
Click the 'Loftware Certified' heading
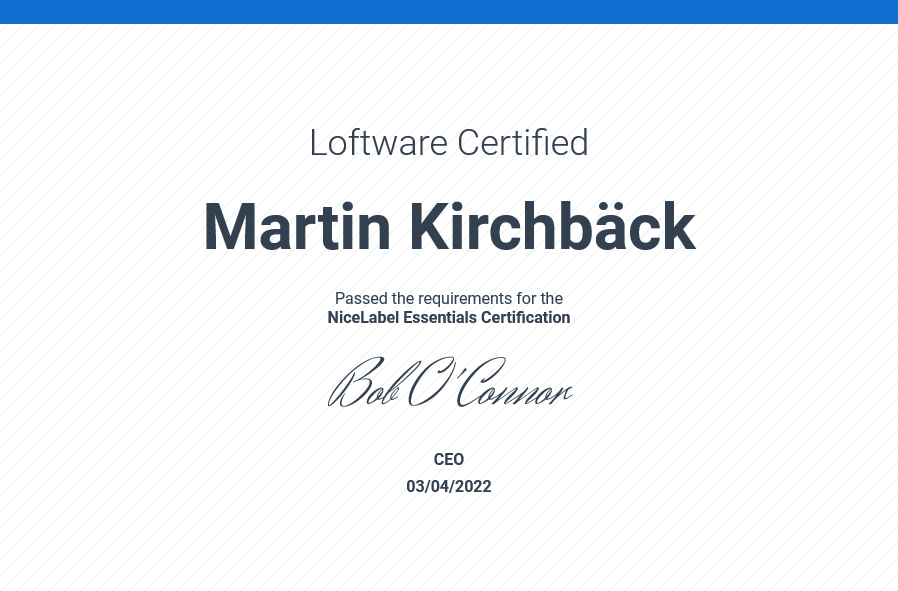(x=449, y=142)
